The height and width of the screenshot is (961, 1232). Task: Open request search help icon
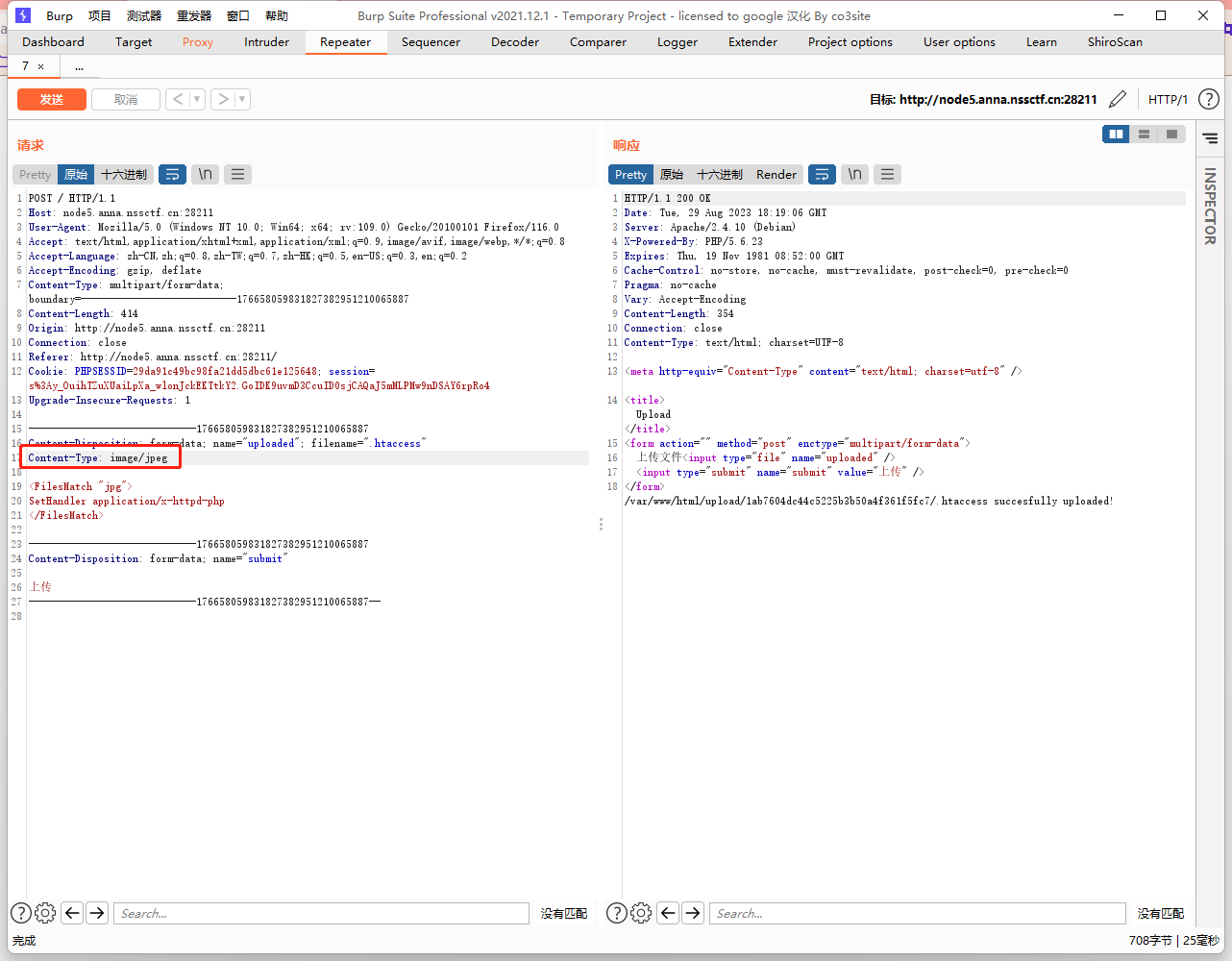pyautogui.click(x=21, y=913)
